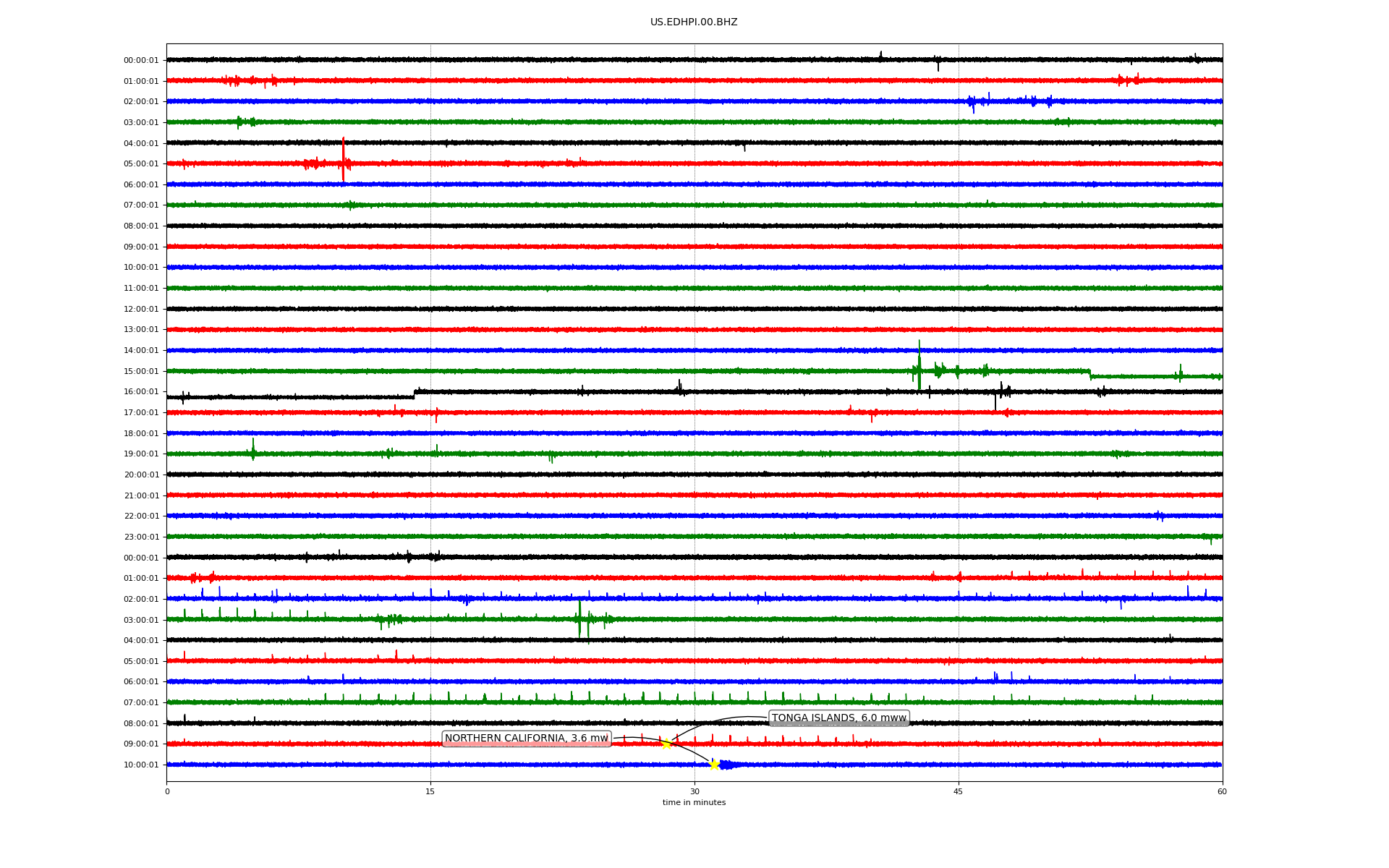
Task: Click the NORTHERN CALIFORNIA 3.6 mw annotation
Action: (x=526, y=739)
